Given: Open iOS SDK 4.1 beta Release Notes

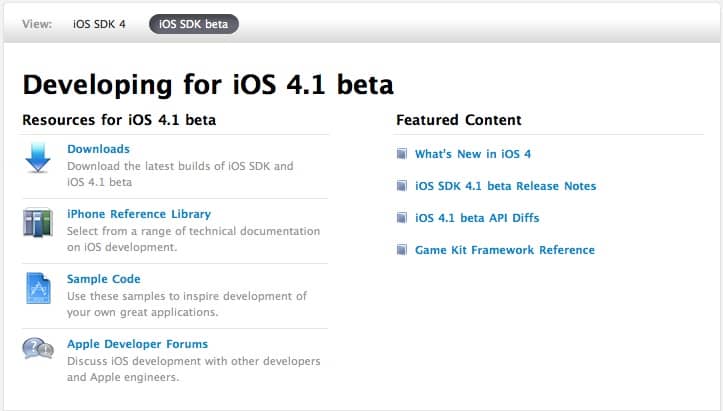Looking at the screenshot, I should [505, 186].
